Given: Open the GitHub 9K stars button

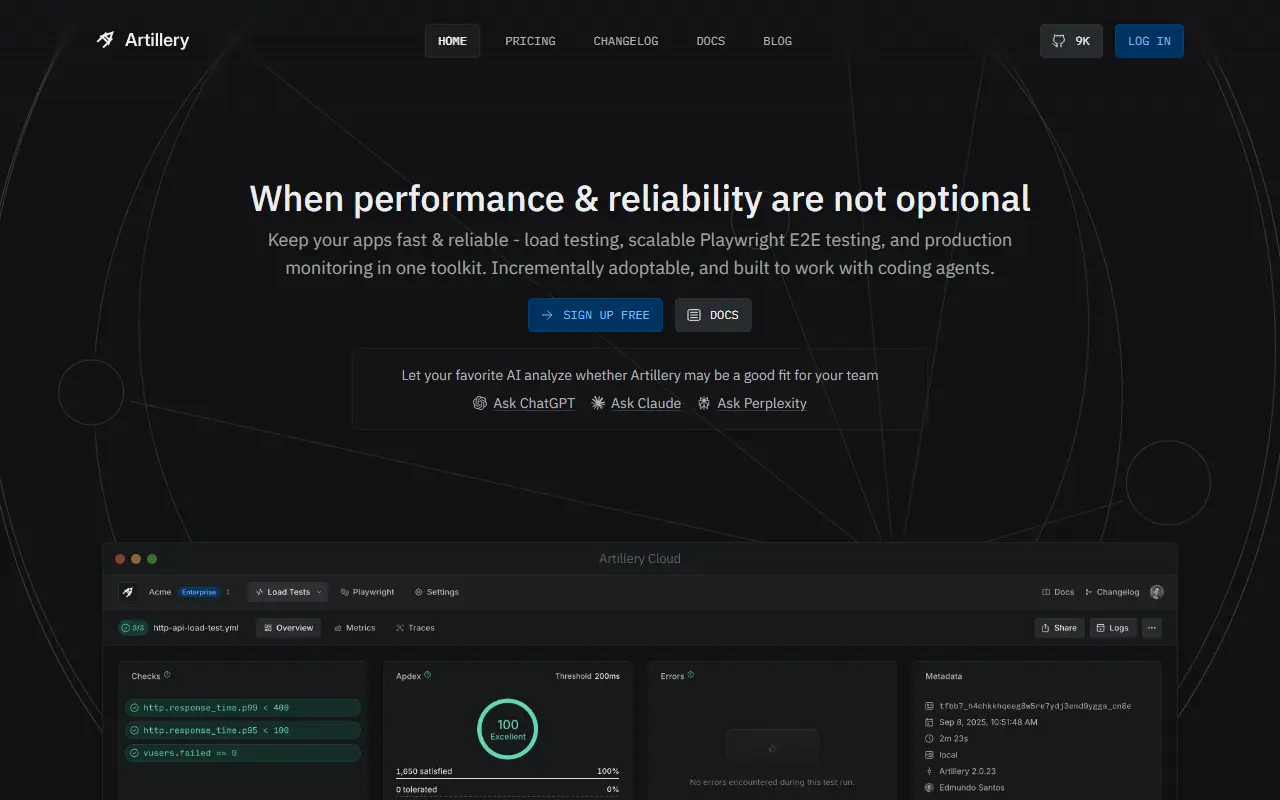Looking at the screenshot, I should tap(1071, 41).
